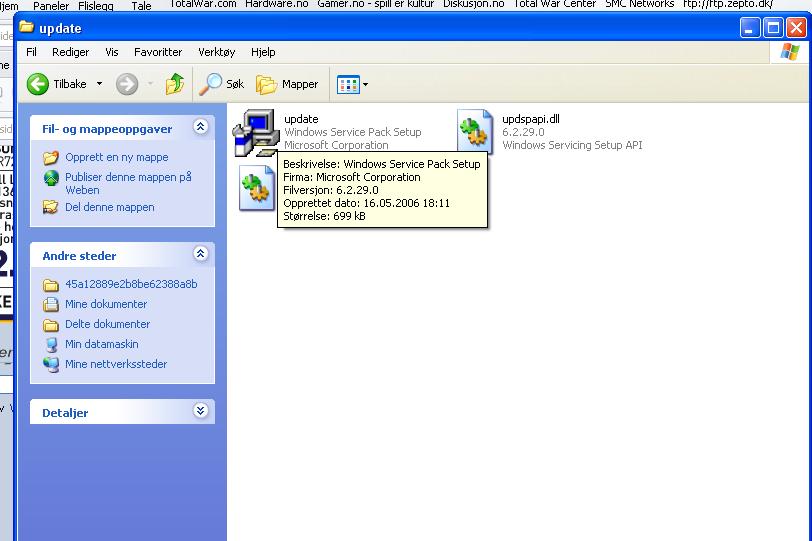Screen dimensions: 812x541
Task: Select the updspapi.dll file name
Action: 531,119
